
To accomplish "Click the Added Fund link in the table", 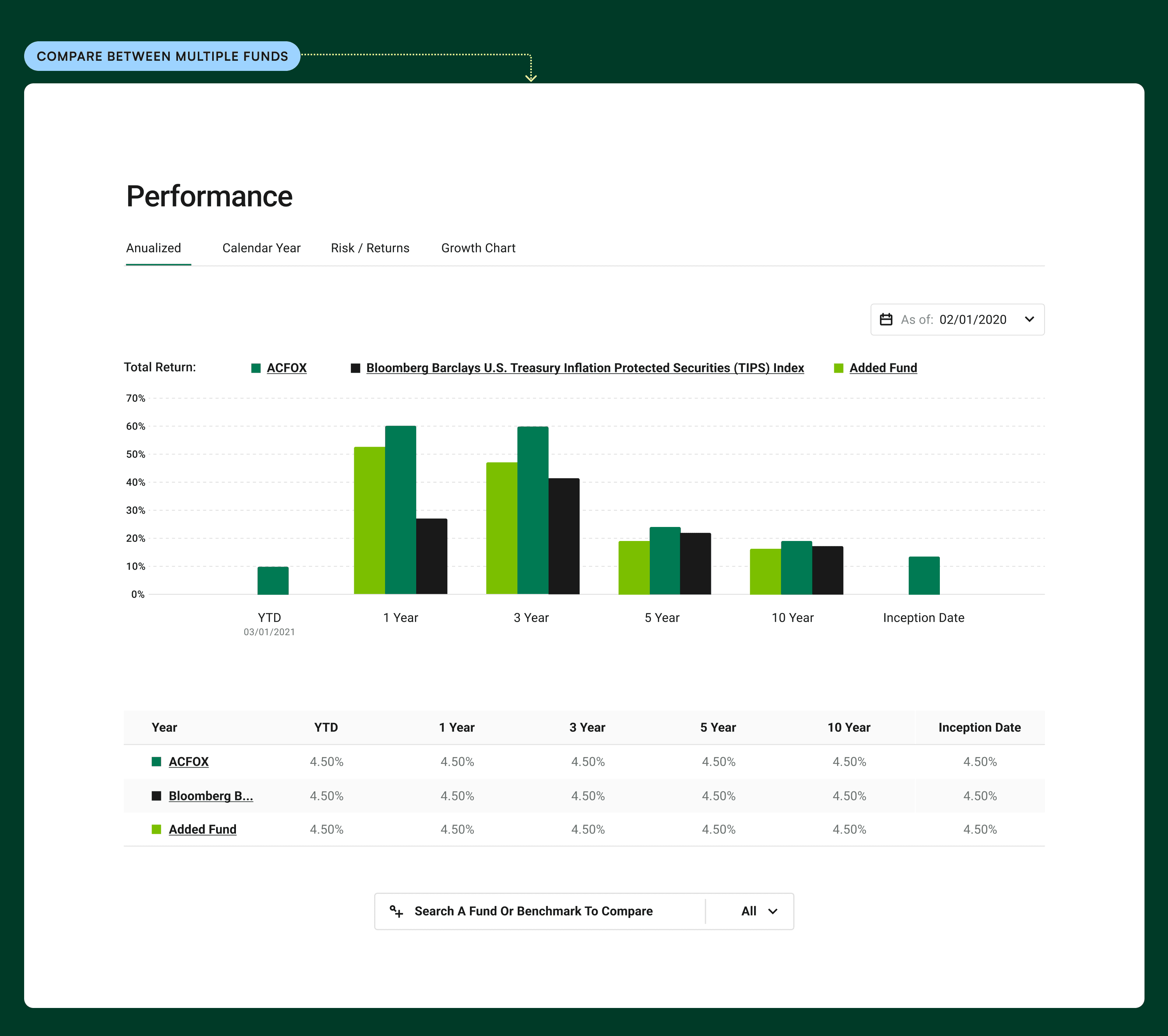I will (202, 830).
